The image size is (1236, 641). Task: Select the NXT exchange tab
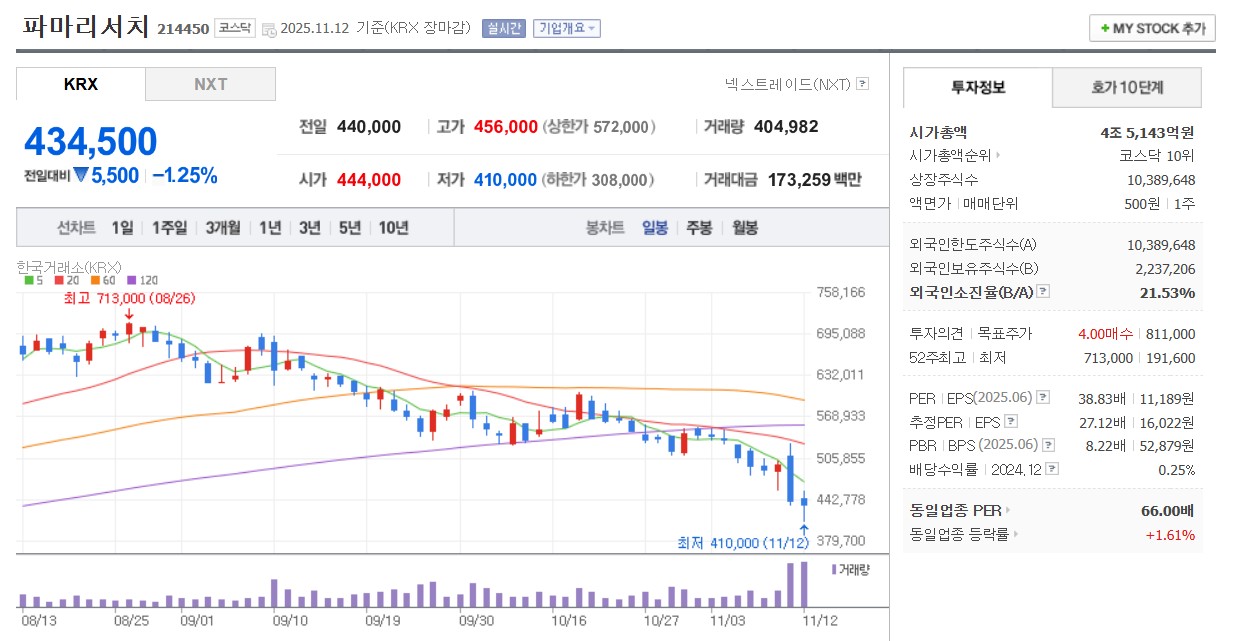coord(210,84)
